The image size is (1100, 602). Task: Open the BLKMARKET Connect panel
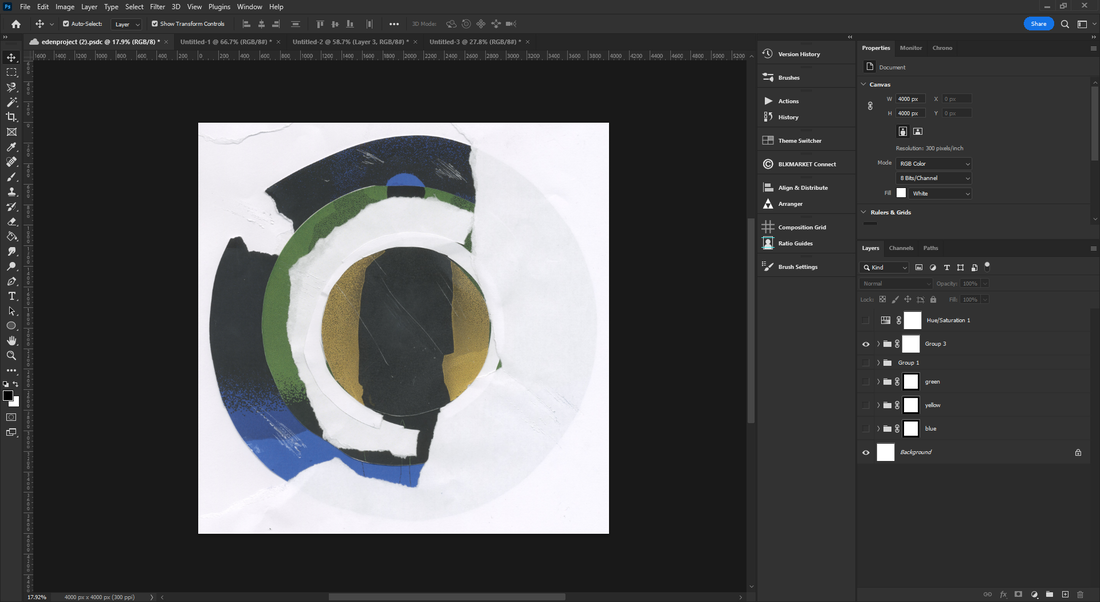coord(807,164)
